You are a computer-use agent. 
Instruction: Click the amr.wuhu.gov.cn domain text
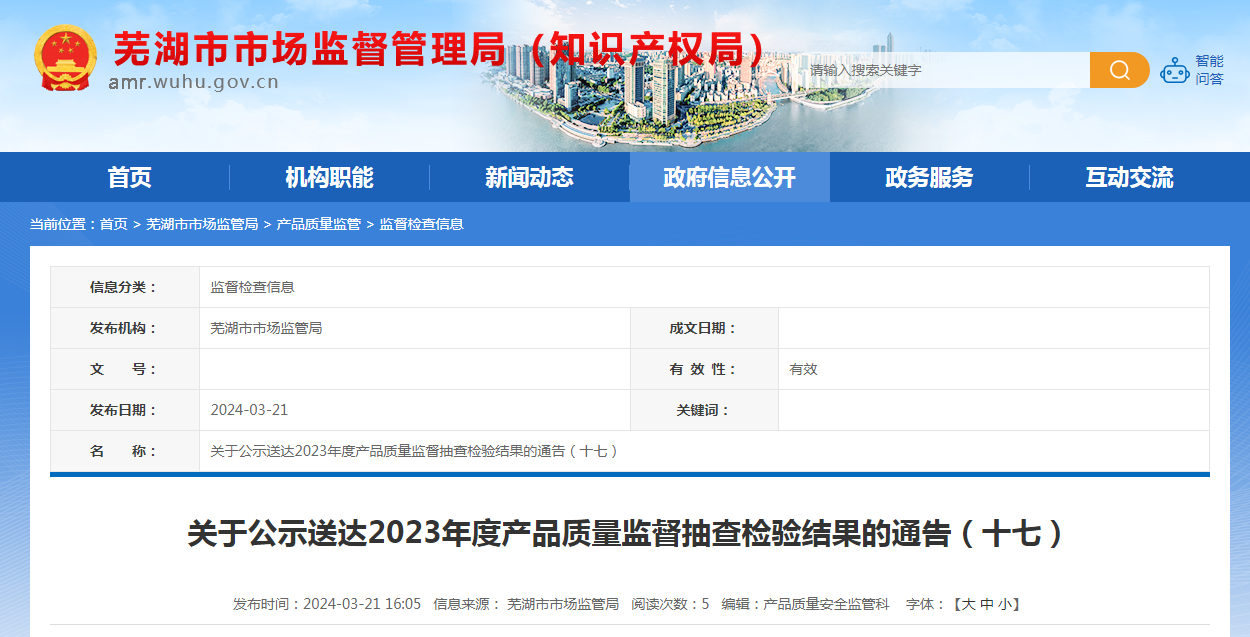click(x=193, y=82)
